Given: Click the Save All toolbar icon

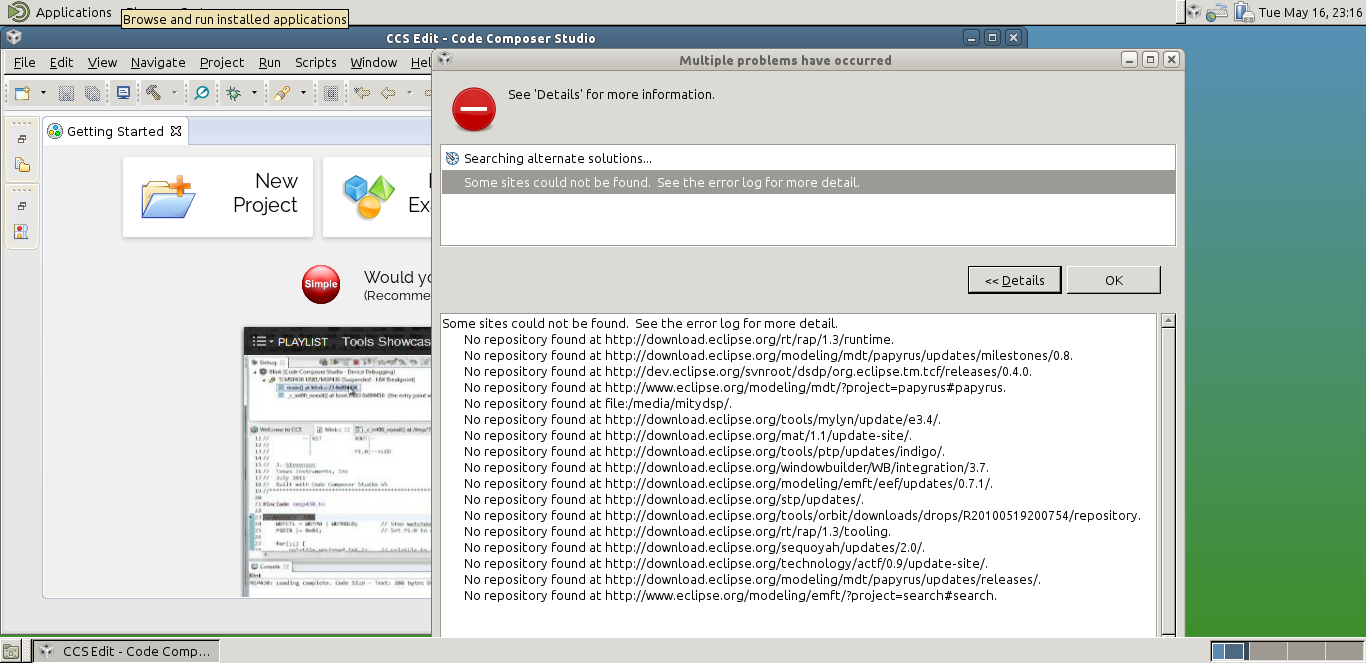Looking at the screenshot, I should pyautogui.click(x=92, y=93).
